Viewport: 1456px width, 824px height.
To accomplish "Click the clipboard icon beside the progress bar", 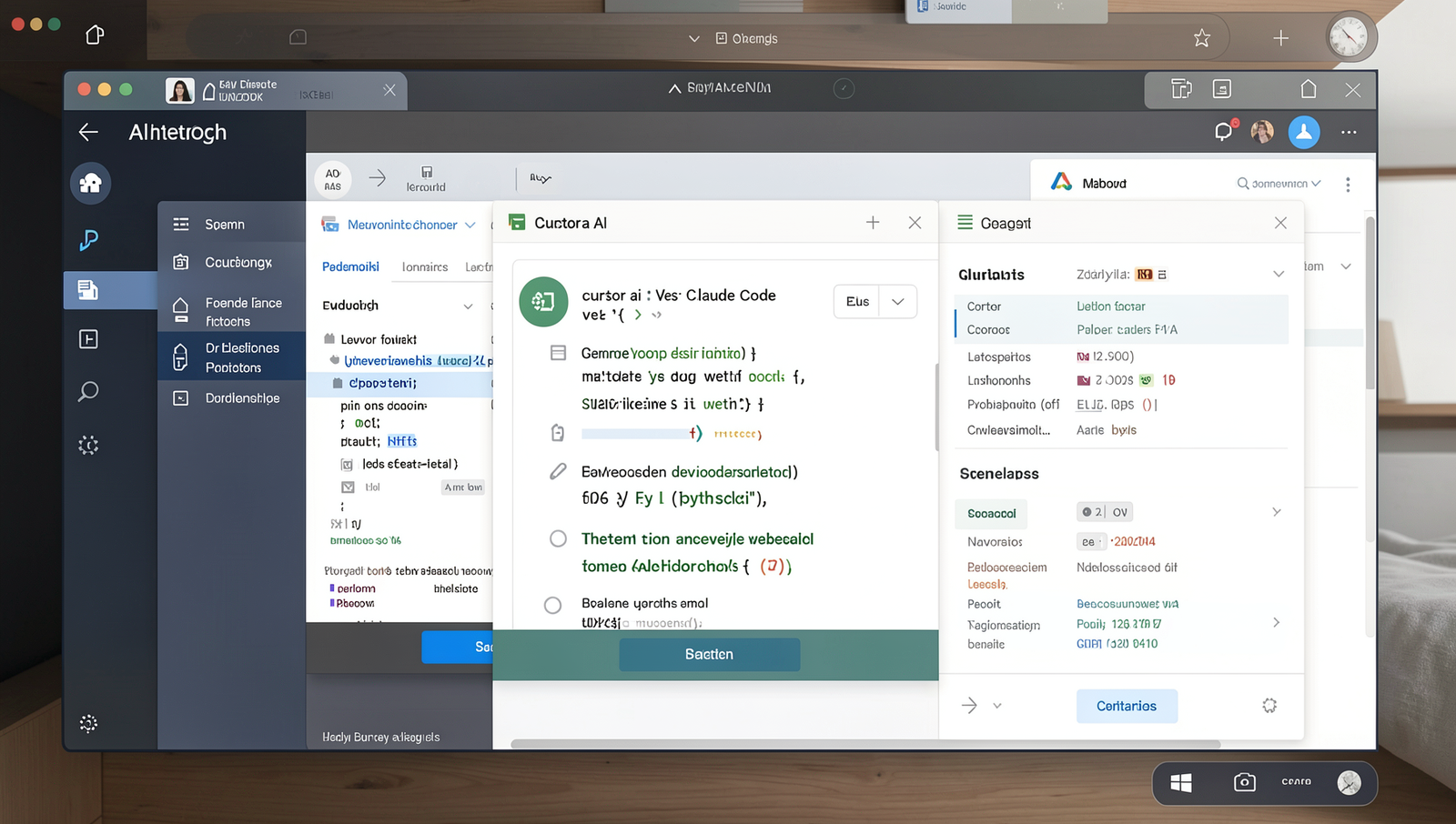I will (x=558, y=433).
